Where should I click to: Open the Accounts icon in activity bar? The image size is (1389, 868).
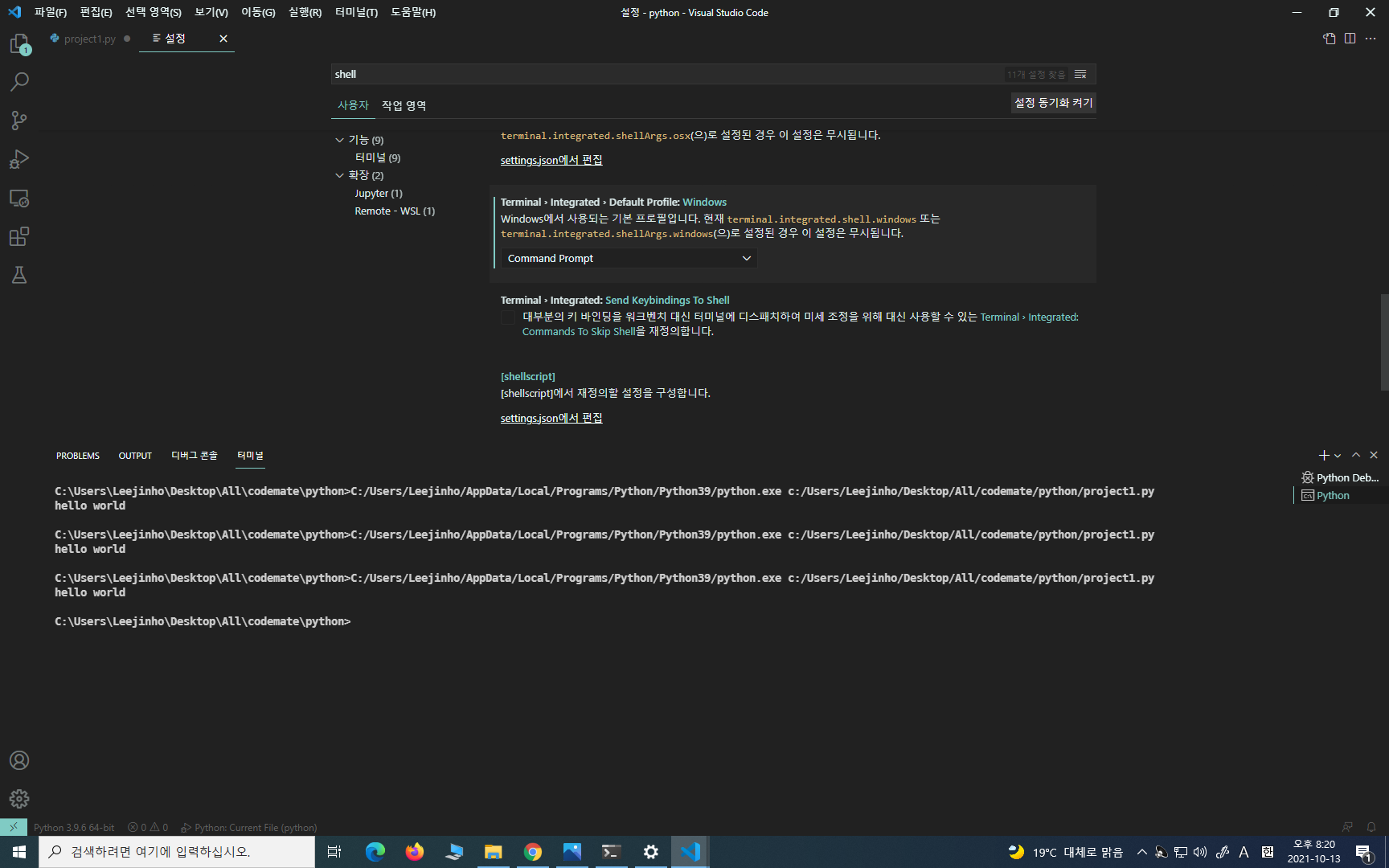coord(19,760)
